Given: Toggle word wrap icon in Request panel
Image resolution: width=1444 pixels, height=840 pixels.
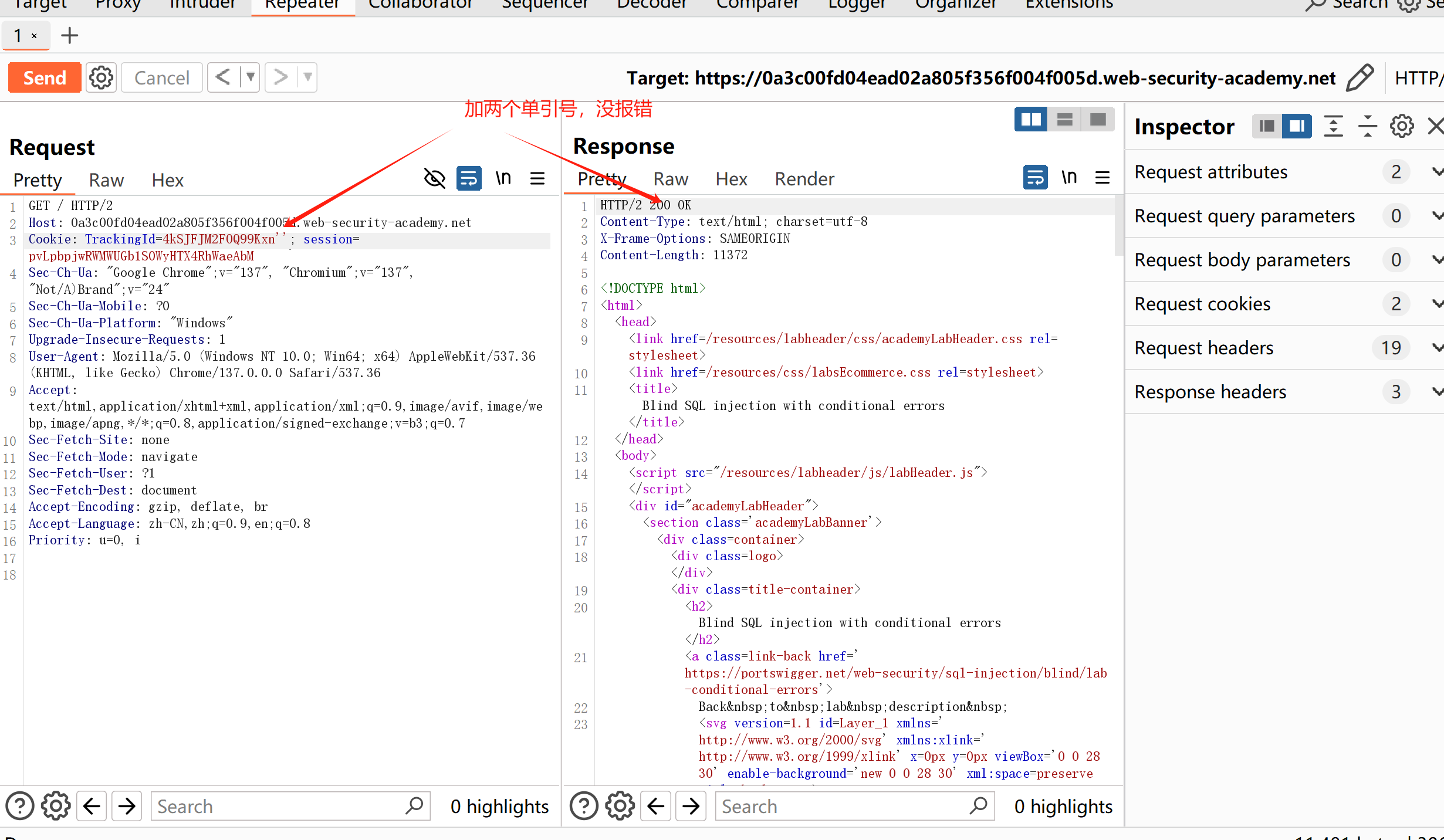Looking at the screenshot, I should [469, 178].
